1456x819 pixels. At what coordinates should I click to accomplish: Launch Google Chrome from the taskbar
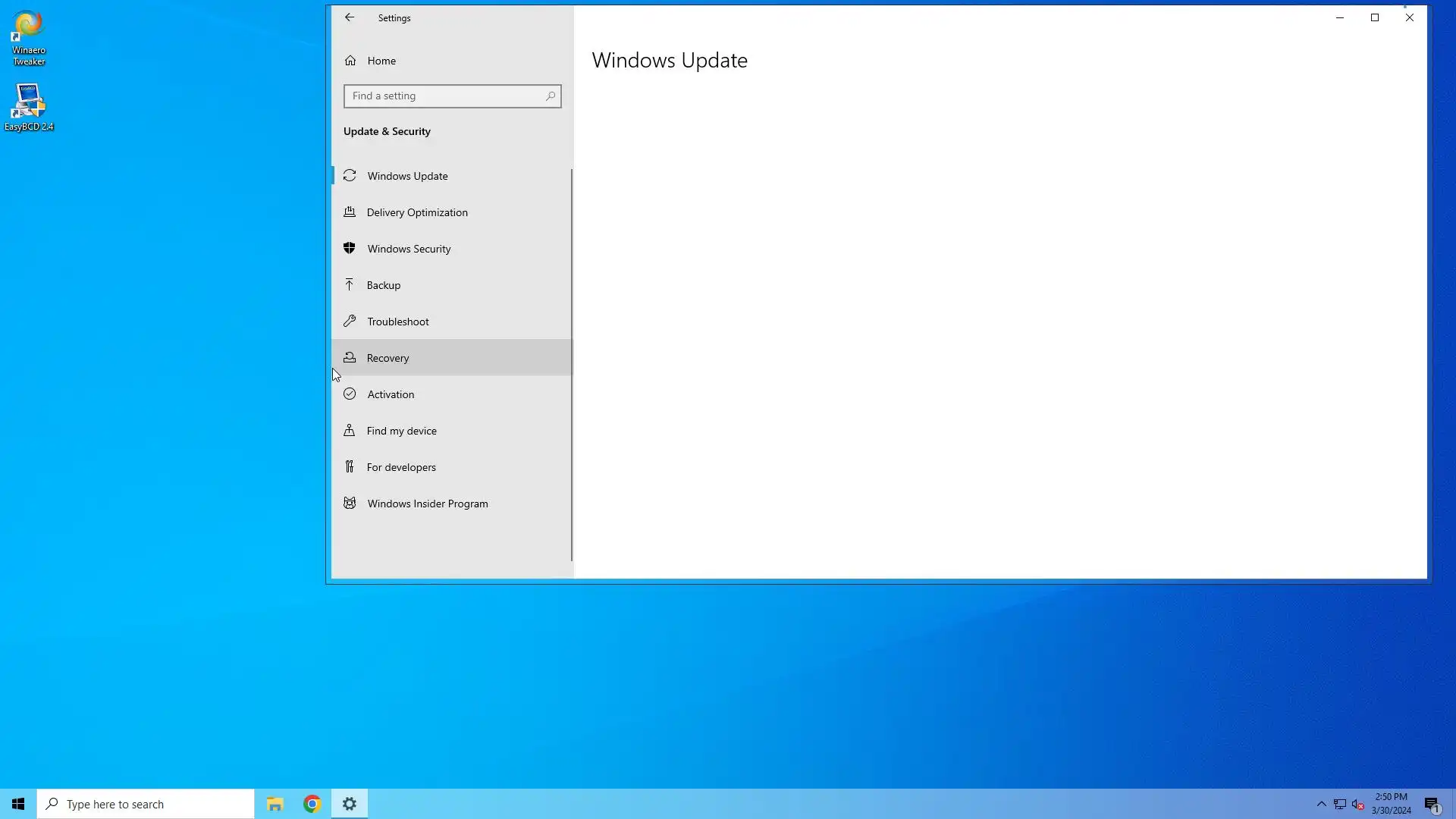click(312, 804)
